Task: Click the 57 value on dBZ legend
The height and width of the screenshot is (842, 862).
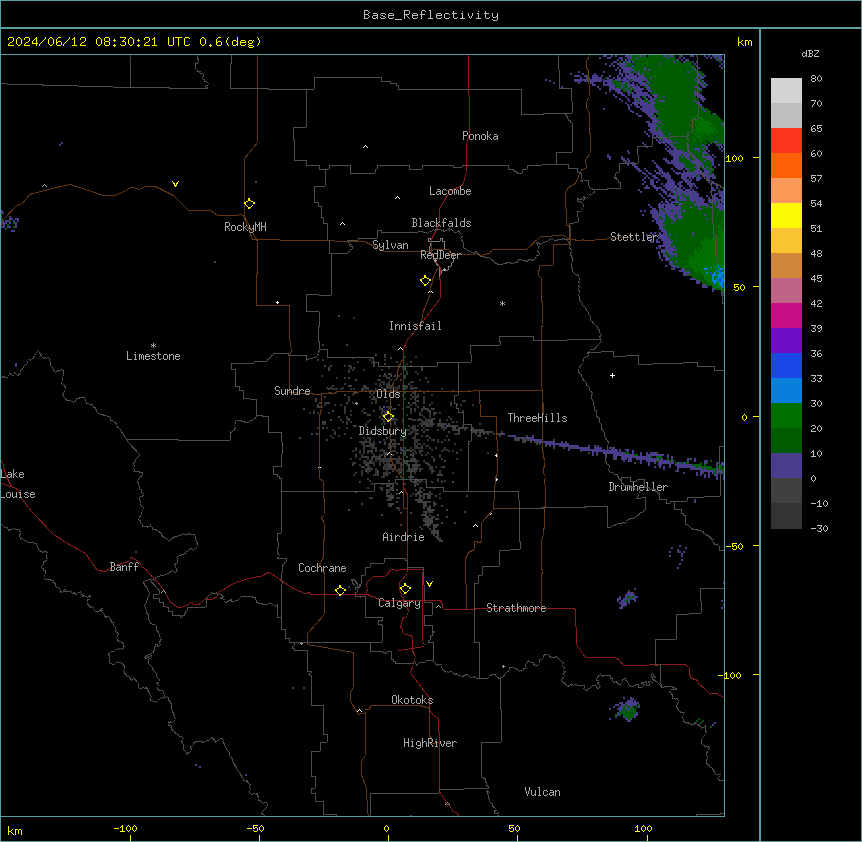Action: [816, 179]
